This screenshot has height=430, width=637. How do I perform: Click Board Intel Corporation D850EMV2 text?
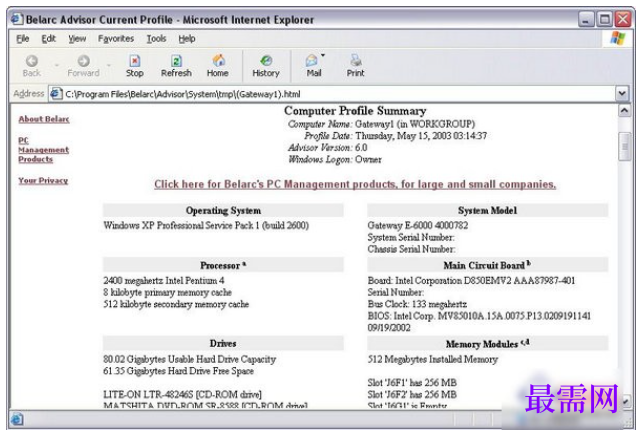[471, 280]
